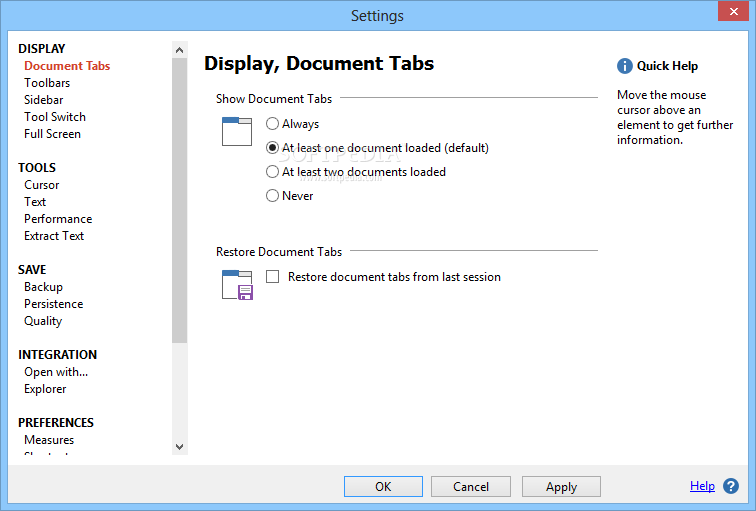The width and height of the screenshot is (756, 511).
Task: Click the sidebar scrollbar thumb
Action: click(x=179, y=201)
